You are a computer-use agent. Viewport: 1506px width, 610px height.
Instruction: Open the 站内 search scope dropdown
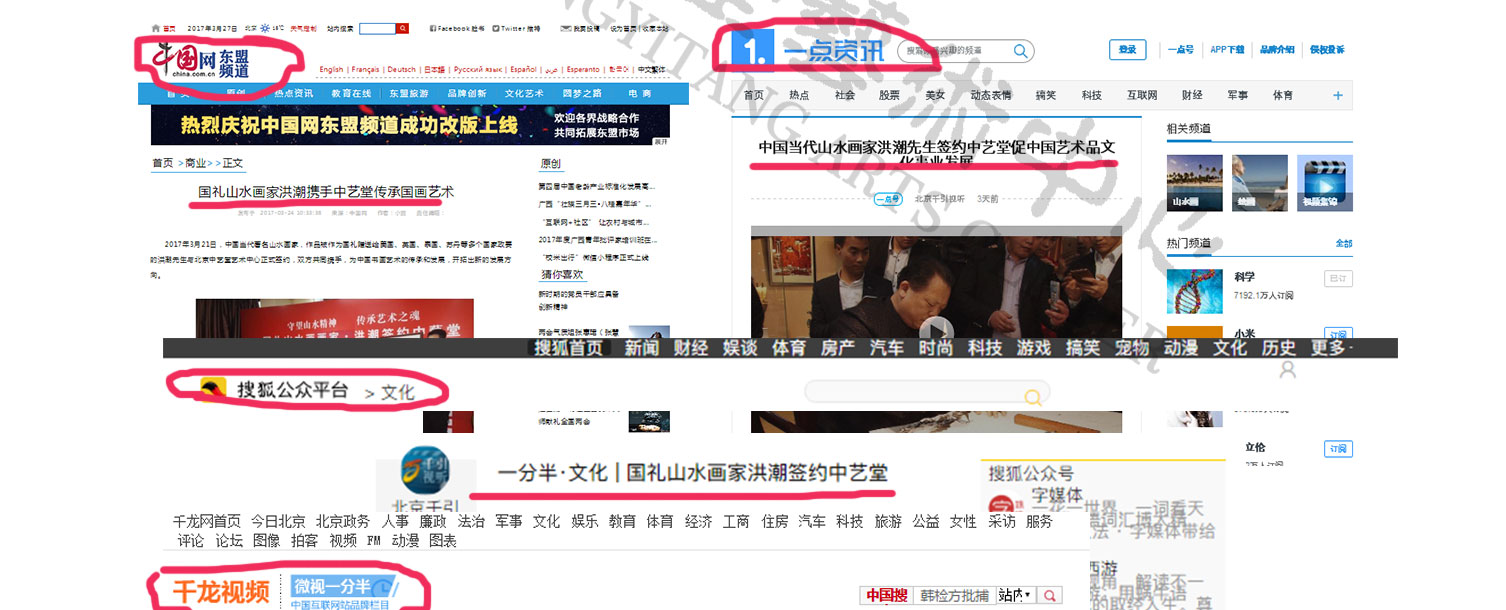(x=1016, y=596)
